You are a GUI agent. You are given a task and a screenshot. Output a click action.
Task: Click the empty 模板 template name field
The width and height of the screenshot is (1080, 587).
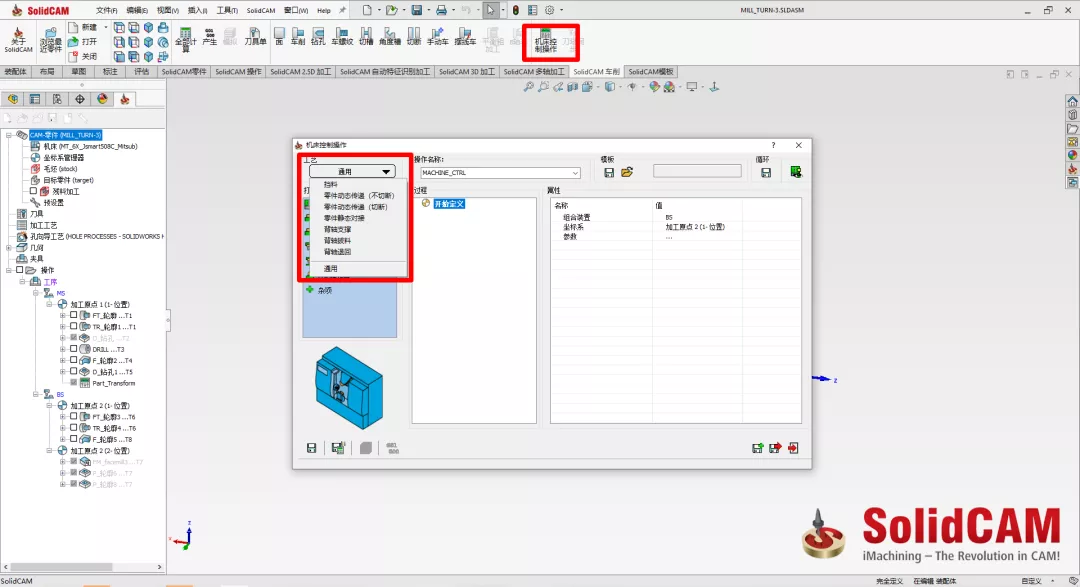pyautogui.click(x=697, y=171)
